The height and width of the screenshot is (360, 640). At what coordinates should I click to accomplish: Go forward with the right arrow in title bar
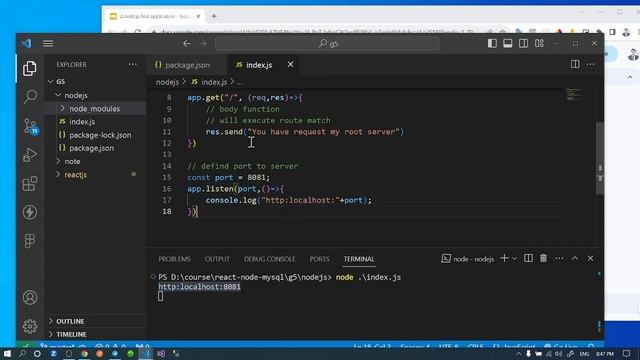coord(203,43)
